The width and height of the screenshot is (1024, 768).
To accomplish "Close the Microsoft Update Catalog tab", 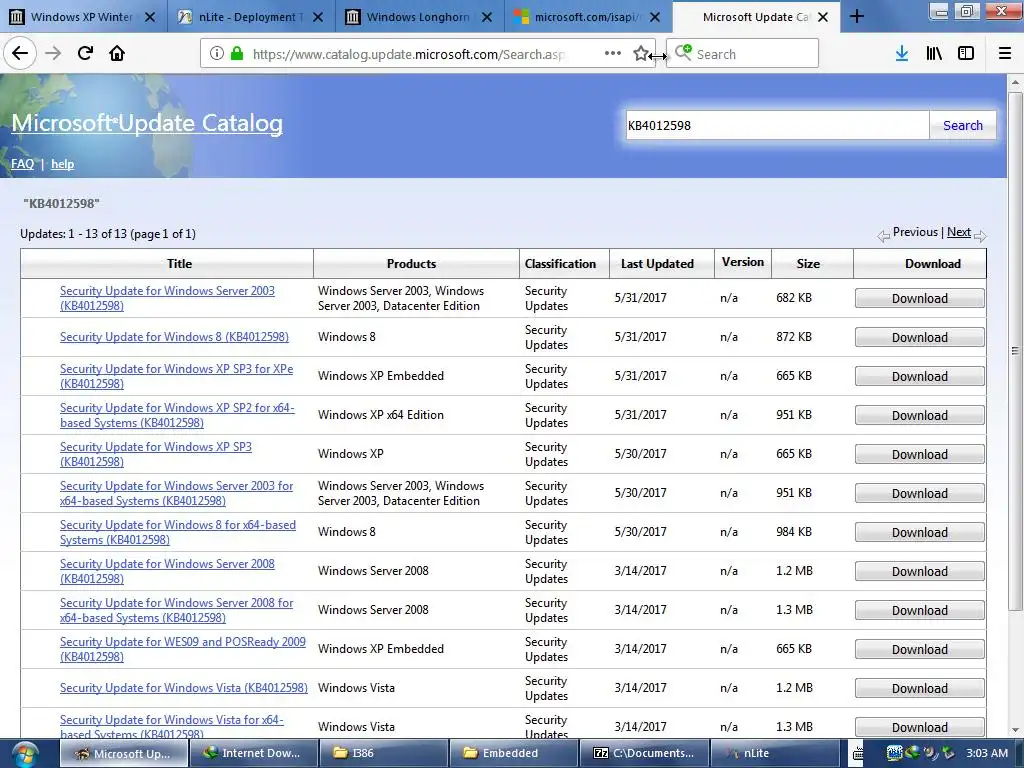I will click(823, 17).
